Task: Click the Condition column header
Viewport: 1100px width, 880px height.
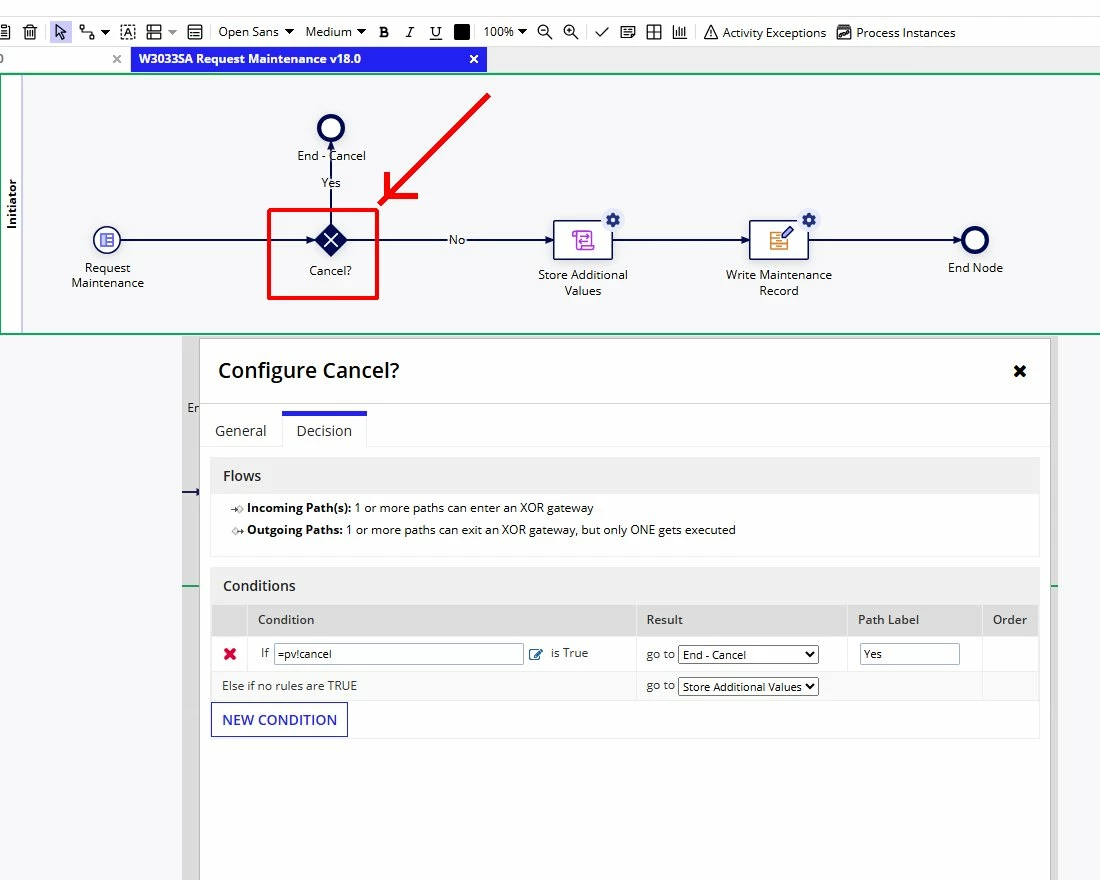Action: point(286,620)
